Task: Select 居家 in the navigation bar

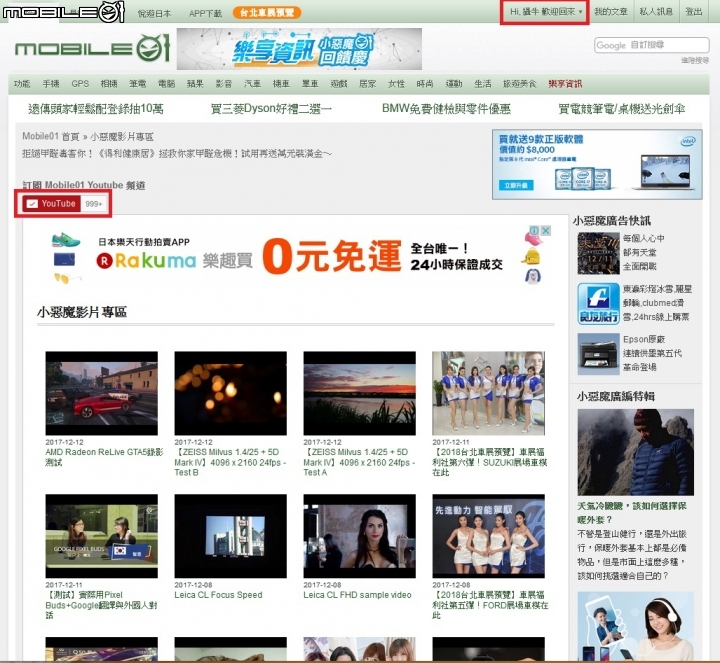Action: (367, 84)
